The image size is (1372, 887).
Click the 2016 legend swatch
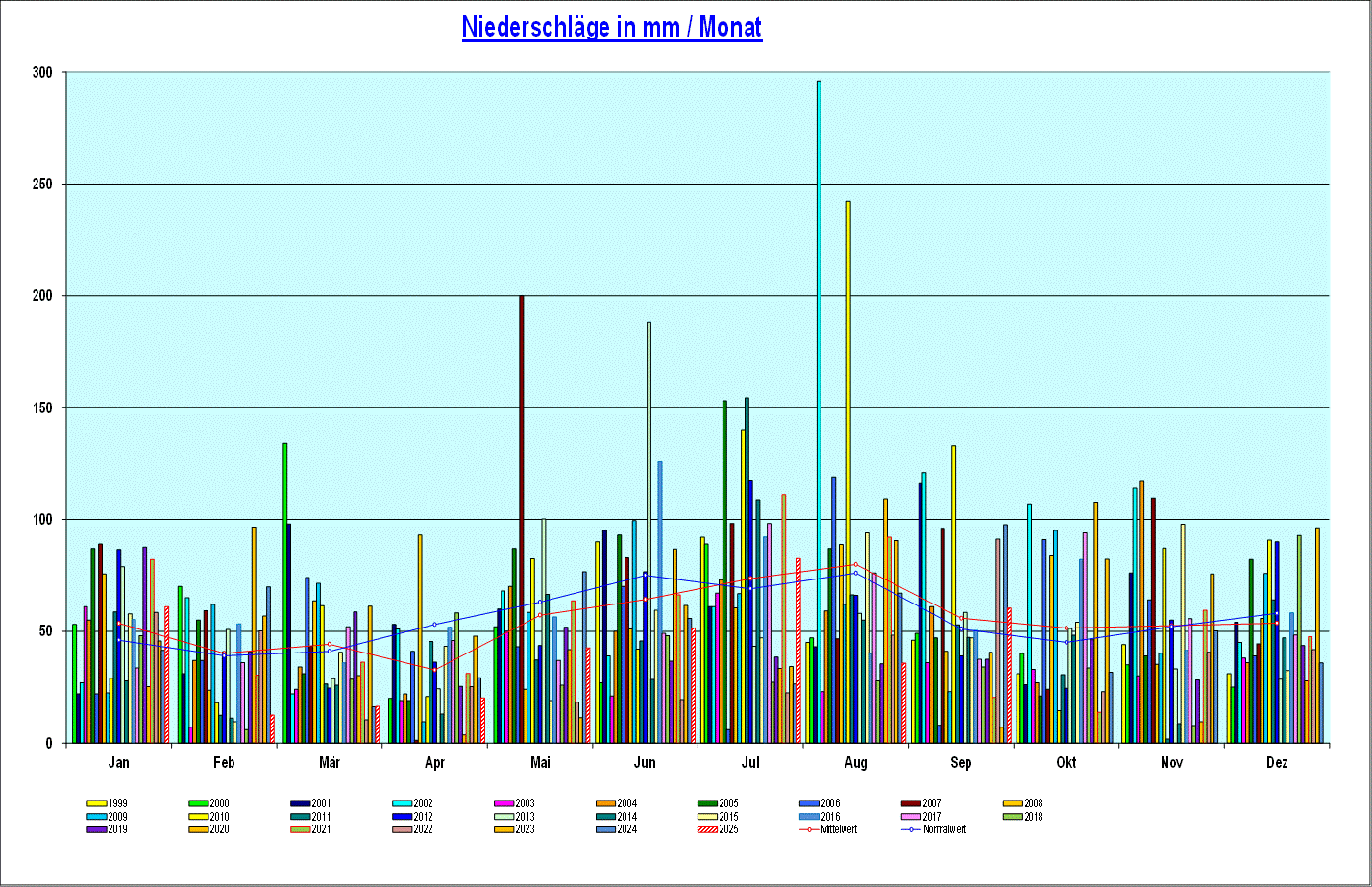(x=809, y=817)
